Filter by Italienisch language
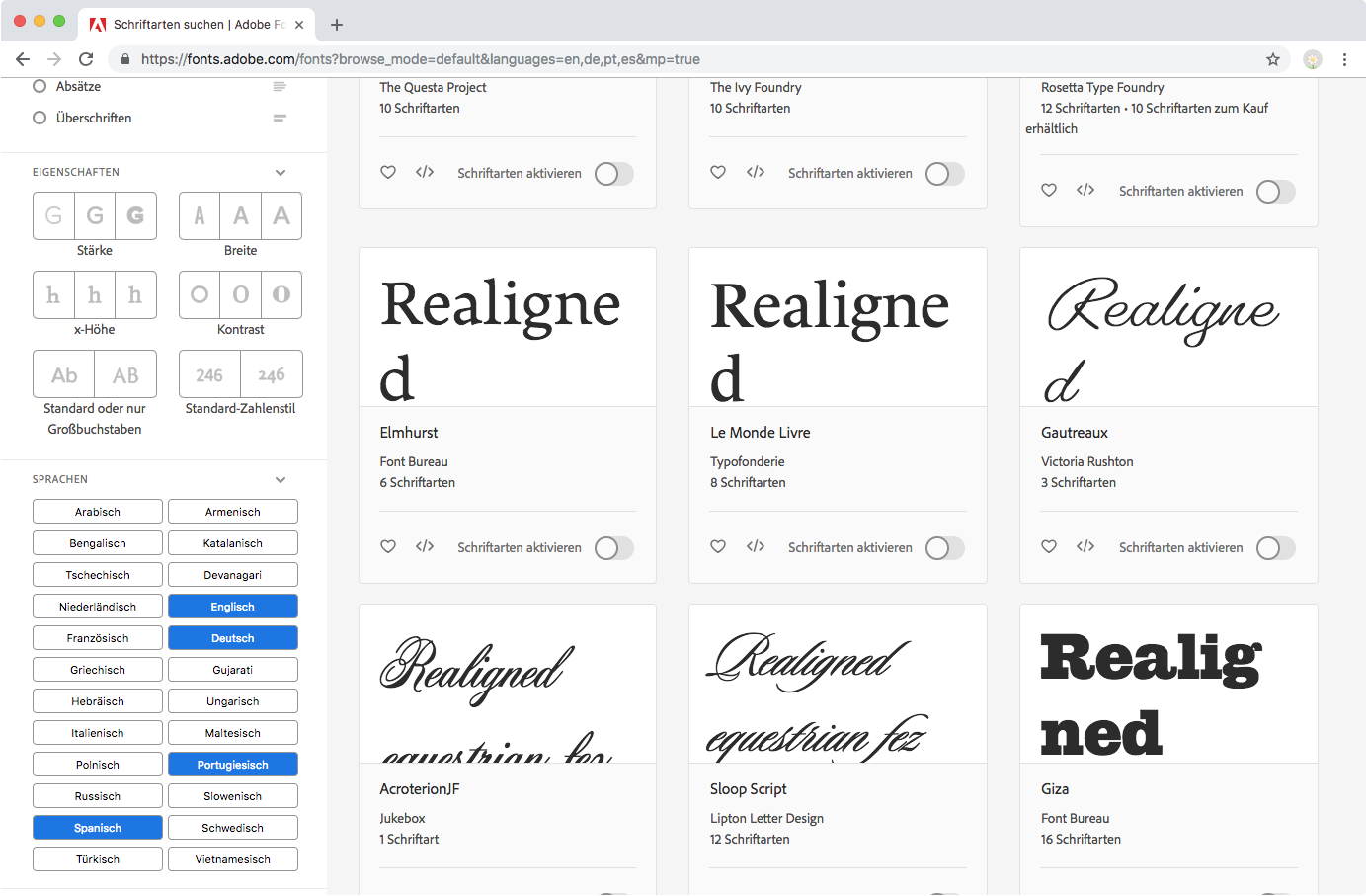Screen dimensions: 1366x896 click(98, 733)
